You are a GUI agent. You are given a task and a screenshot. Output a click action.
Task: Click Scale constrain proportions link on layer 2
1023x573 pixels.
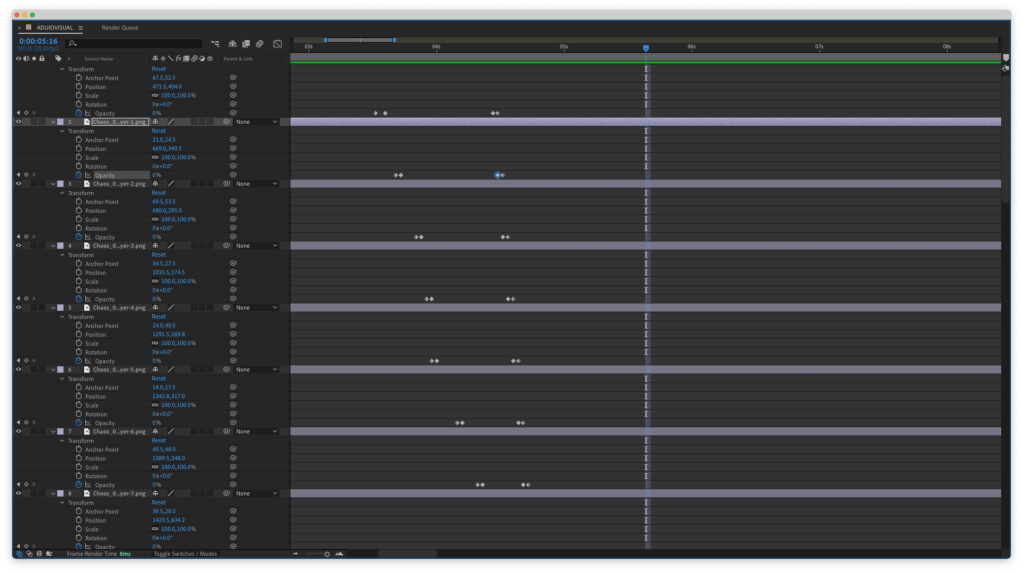click(x=155, y=157)
